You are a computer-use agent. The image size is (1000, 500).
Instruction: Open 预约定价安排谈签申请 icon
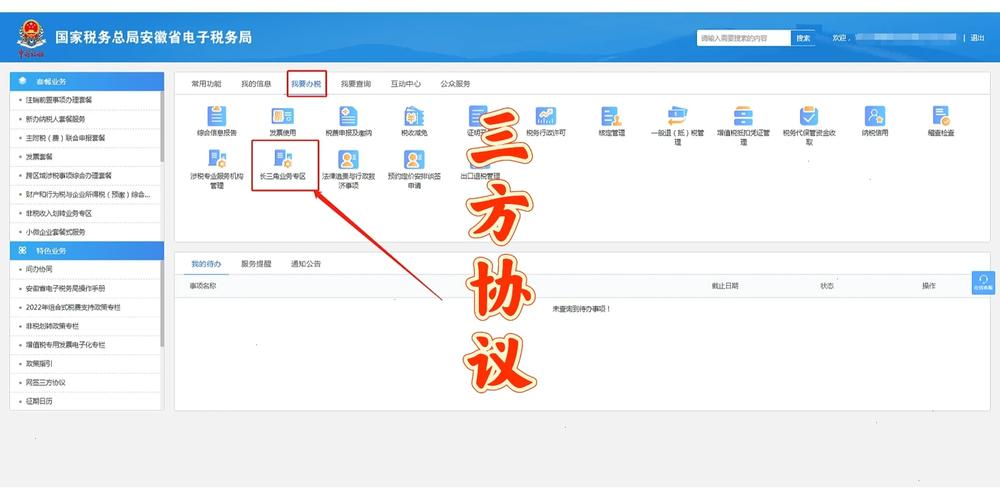click(x=414, y=159)
